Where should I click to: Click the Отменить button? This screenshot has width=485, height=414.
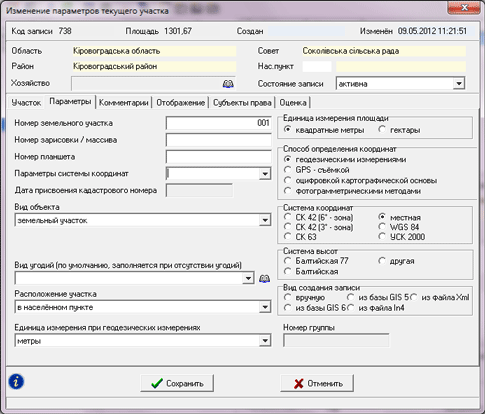[x=317, y=383]
